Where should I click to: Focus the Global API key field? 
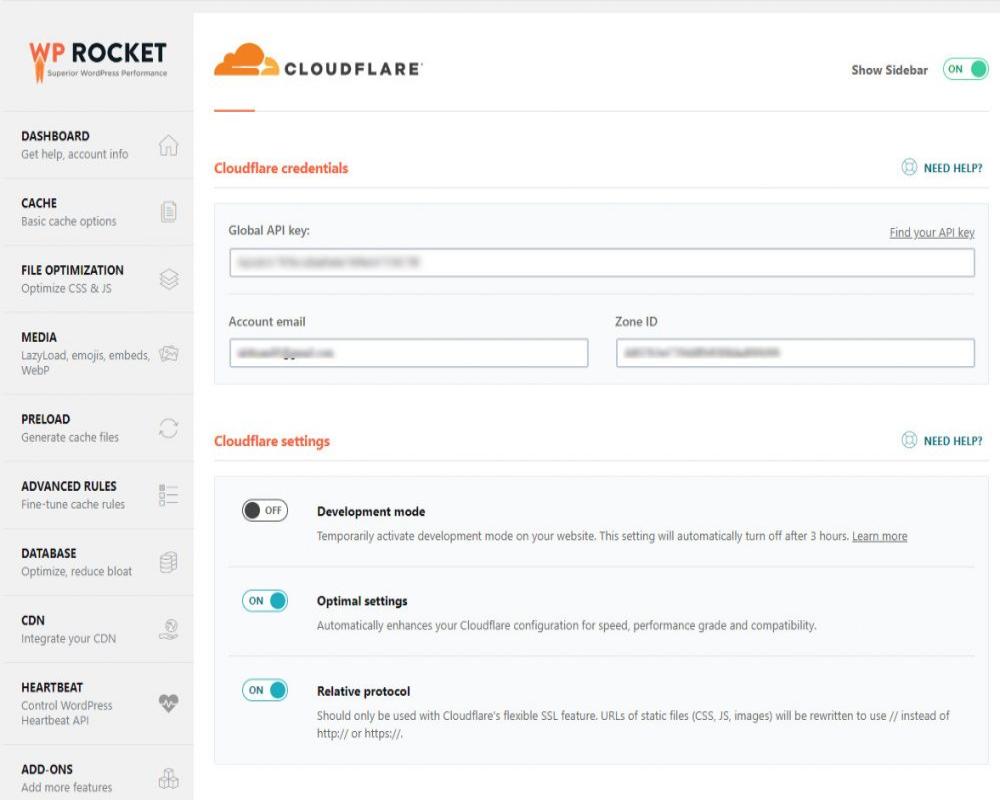[x=601, y=263]
